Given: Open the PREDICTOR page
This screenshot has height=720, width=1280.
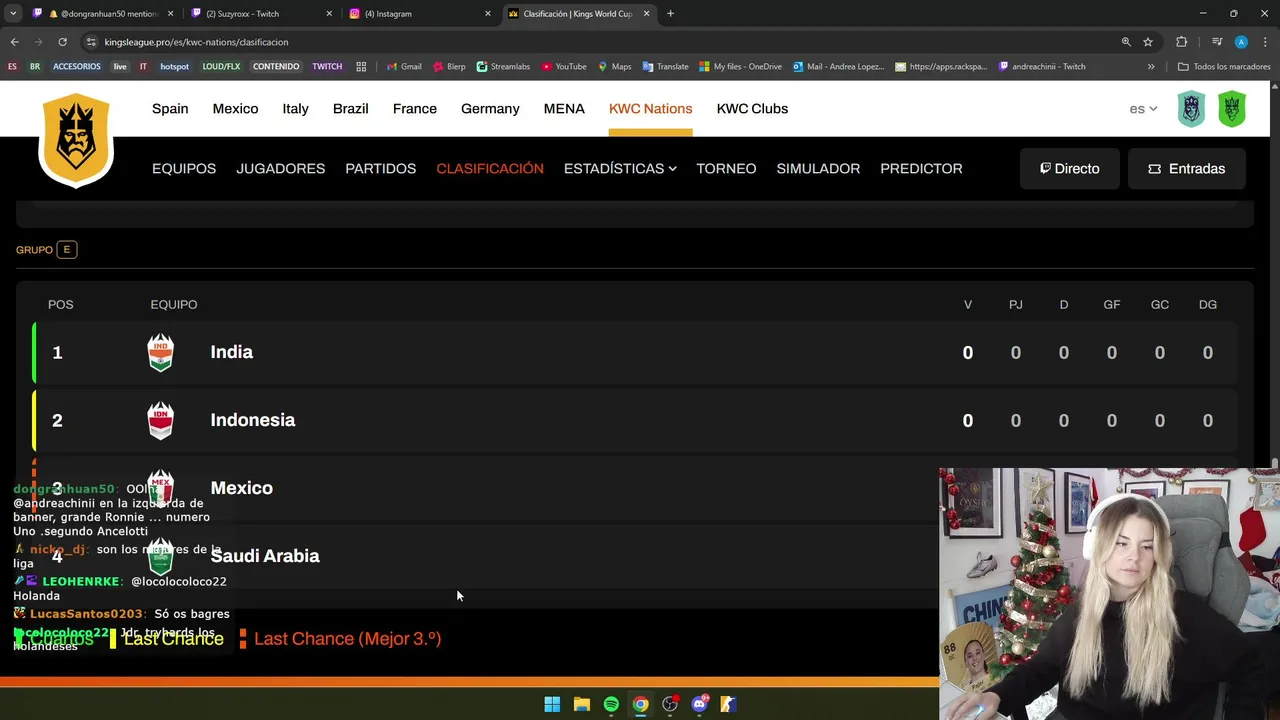Looking at the screenshot, I should click(x=921, y=168).
